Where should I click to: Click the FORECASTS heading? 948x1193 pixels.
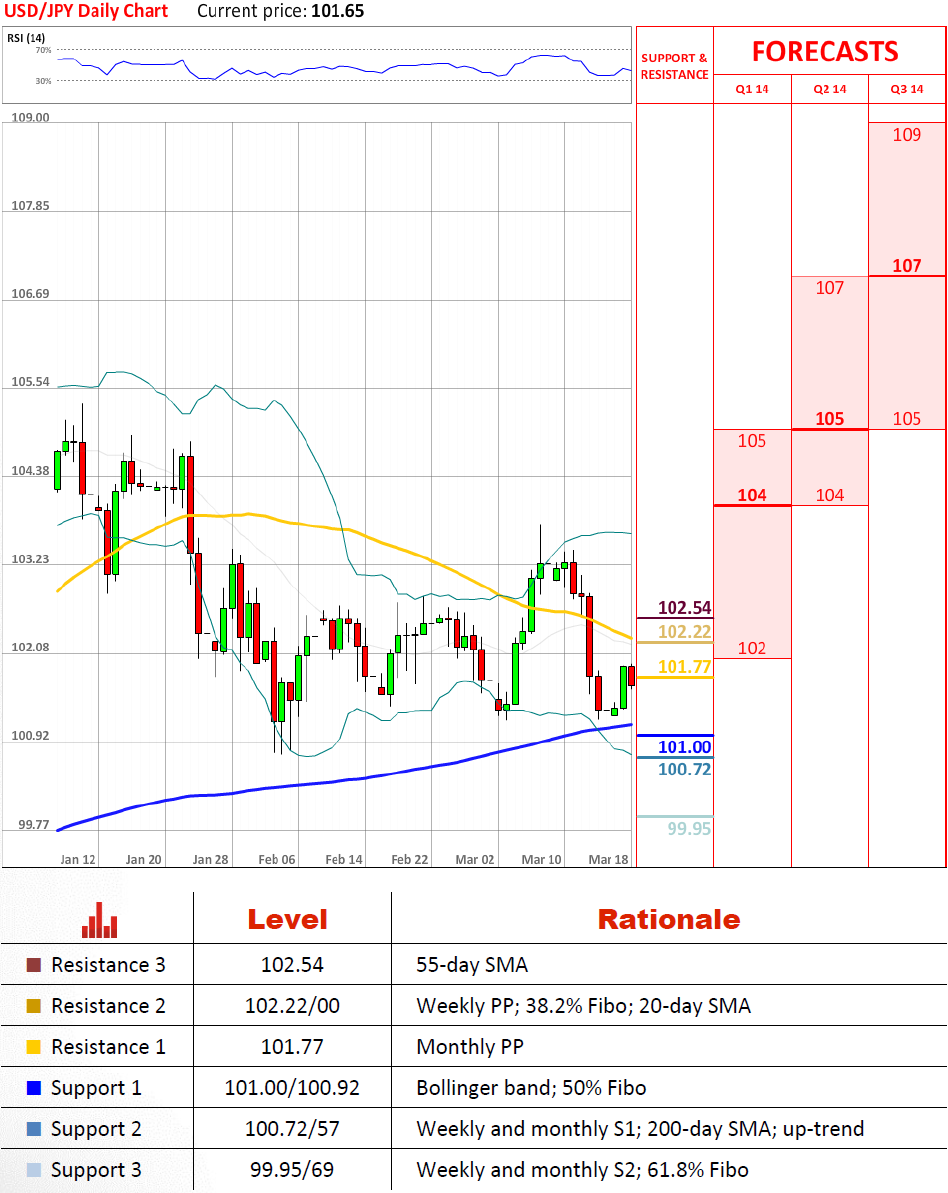[x=825, y=51]
